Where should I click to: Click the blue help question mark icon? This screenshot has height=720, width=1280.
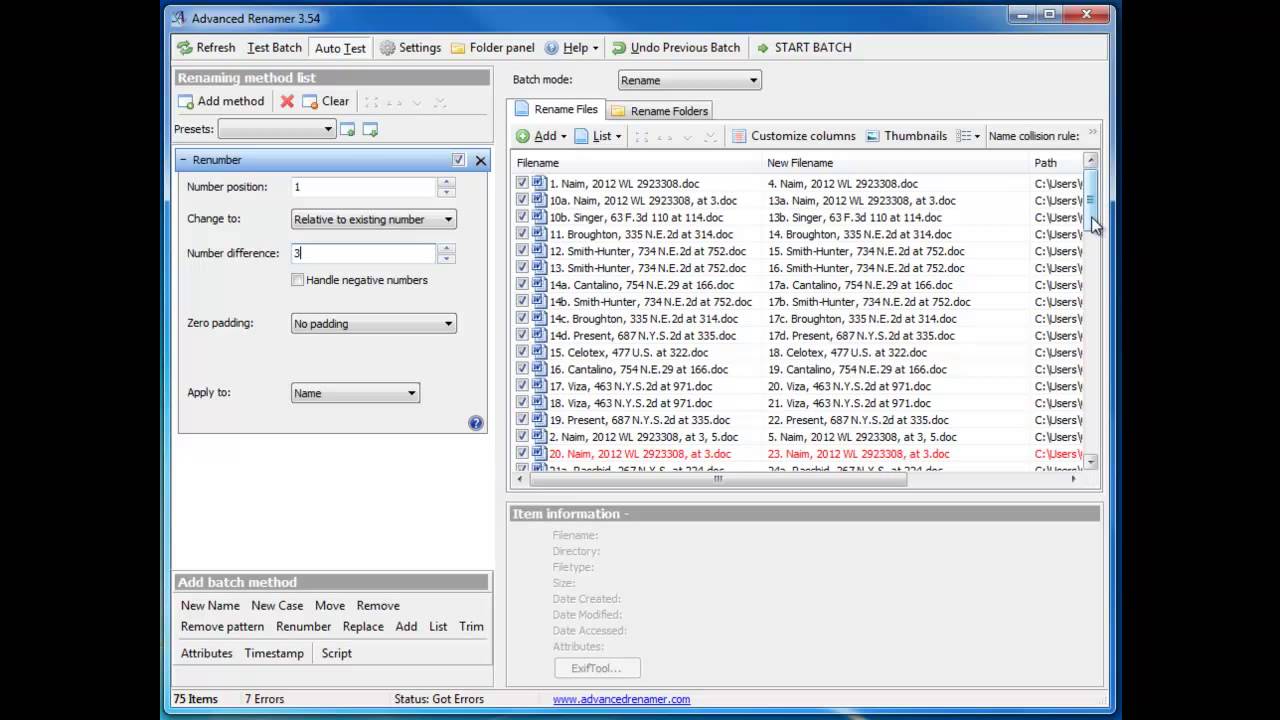click(476, 423)
